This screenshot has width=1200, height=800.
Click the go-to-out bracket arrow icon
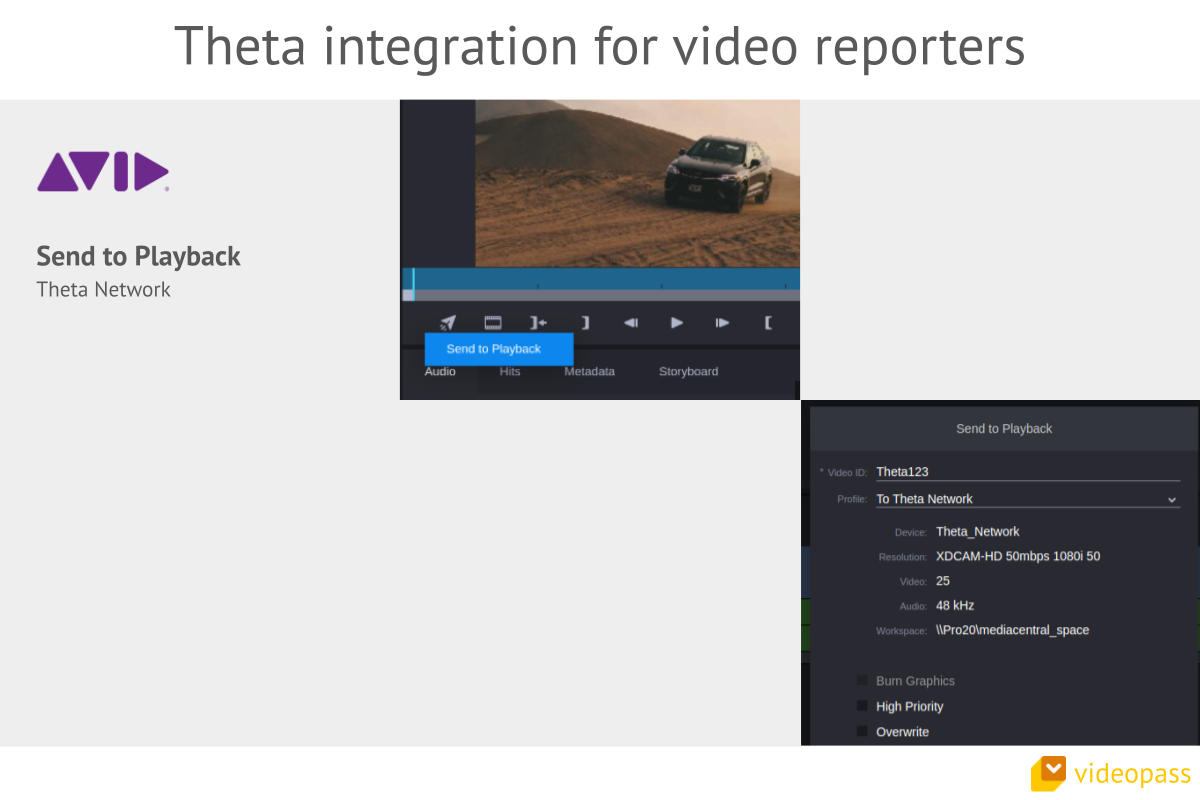point(539,323)
